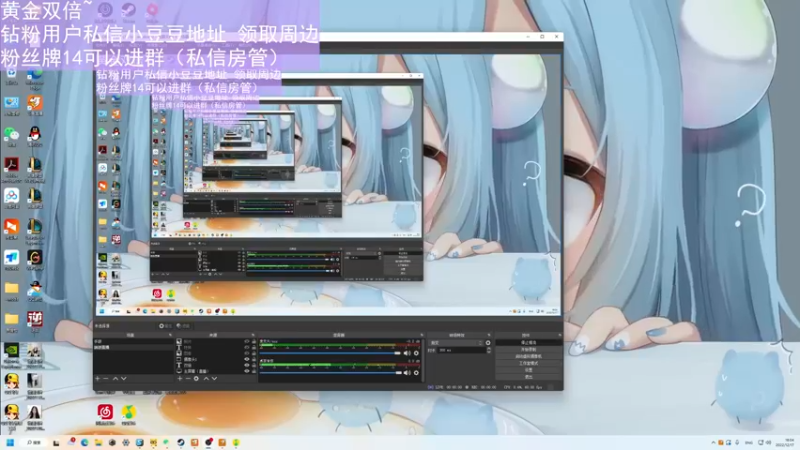Add a new scene with the plus icon

coord(97,379)
